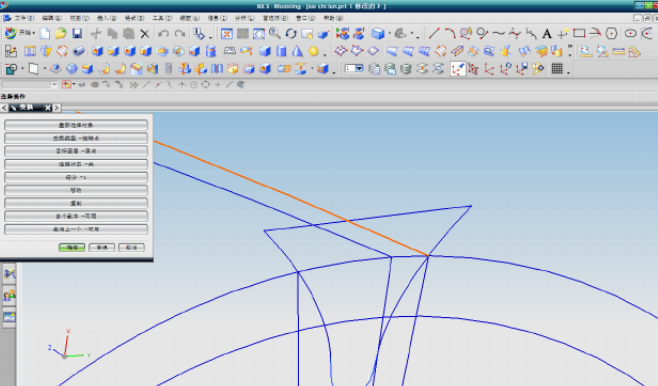Click the rightmost button at the Transform dialog bottom

pos(131,248)
